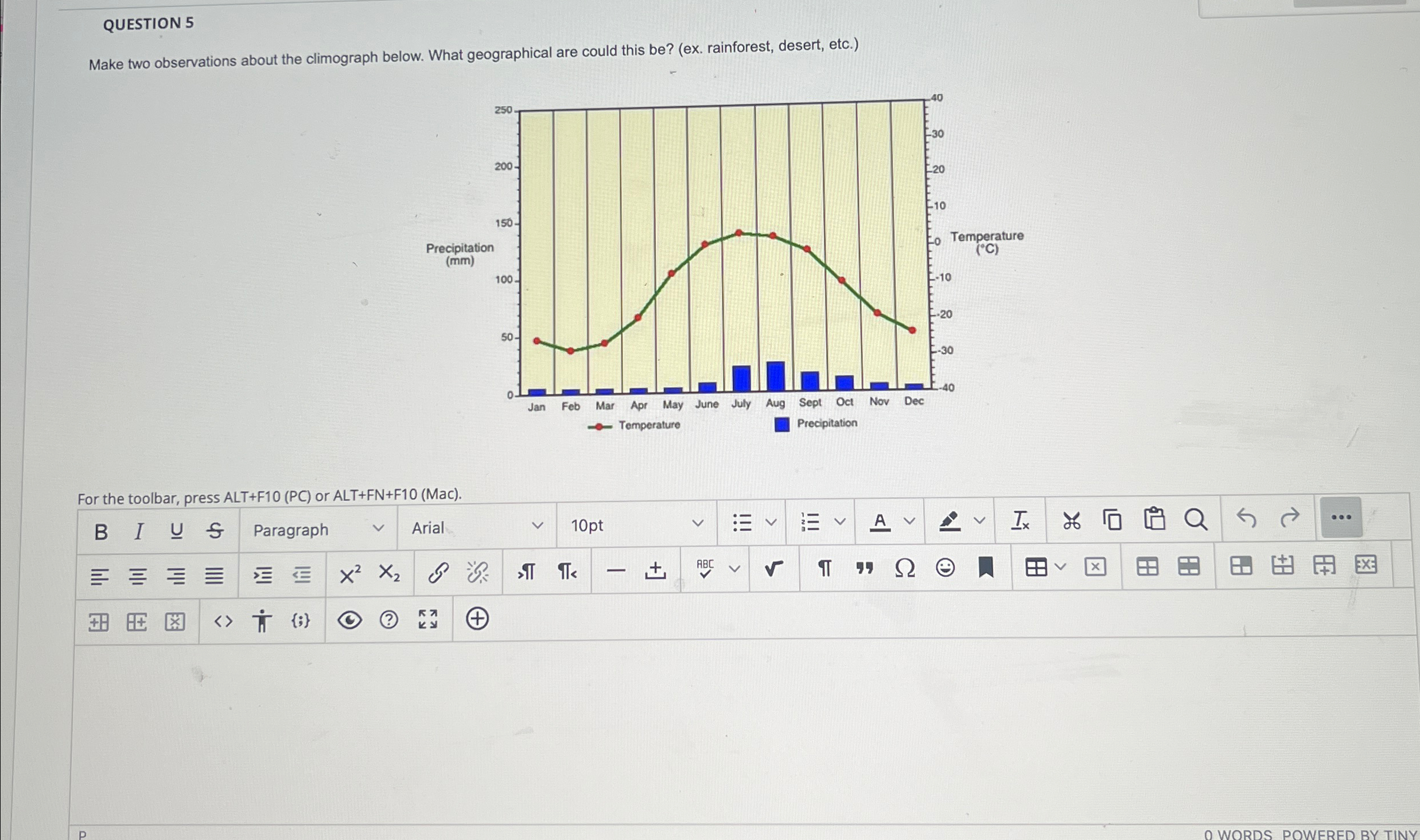Paste from clipboard
This screenshot has height=840, width=1420.
1154,519
